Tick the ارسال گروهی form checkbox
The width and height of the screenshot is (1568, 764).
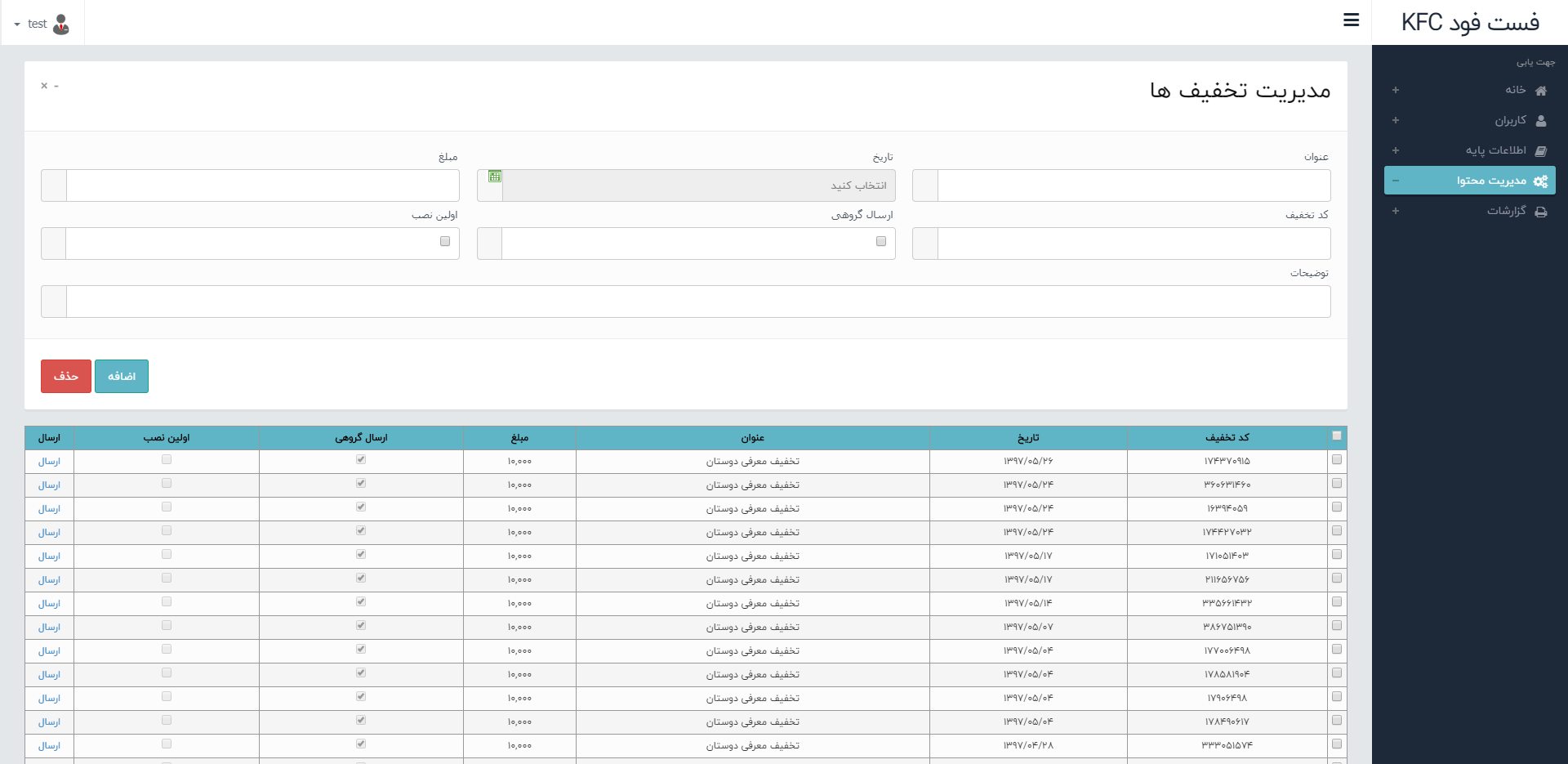point(881,241)
